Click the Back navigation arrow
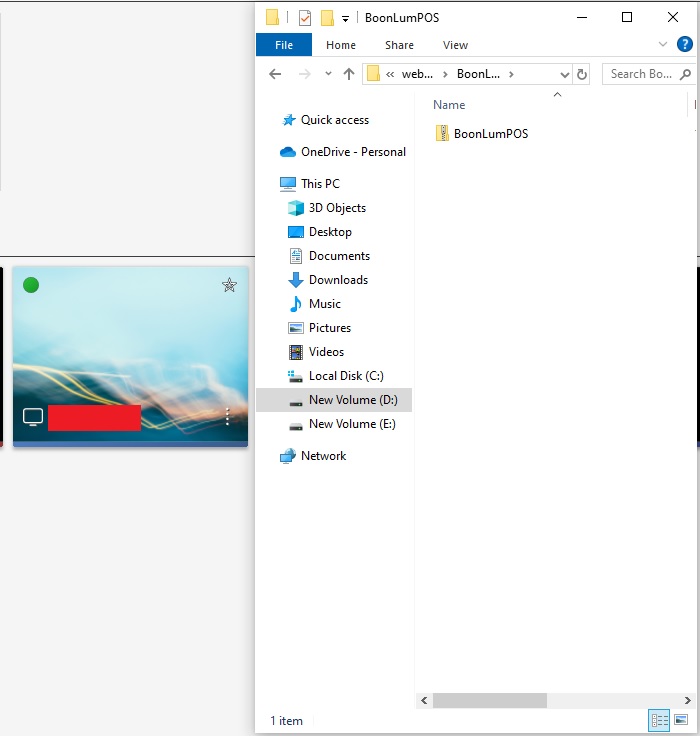Screen dimensions: 700x736 click(275, 74)
